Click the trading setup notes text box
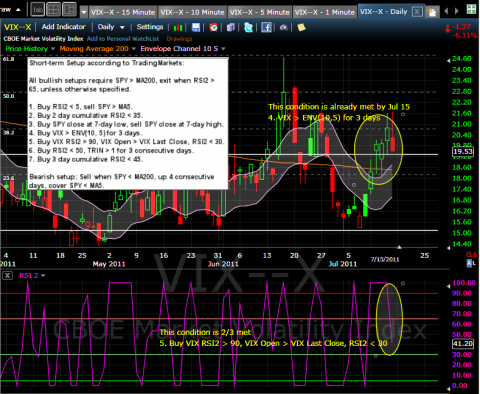This screenshot has width=480, height=394. click(x=128, y=124)
